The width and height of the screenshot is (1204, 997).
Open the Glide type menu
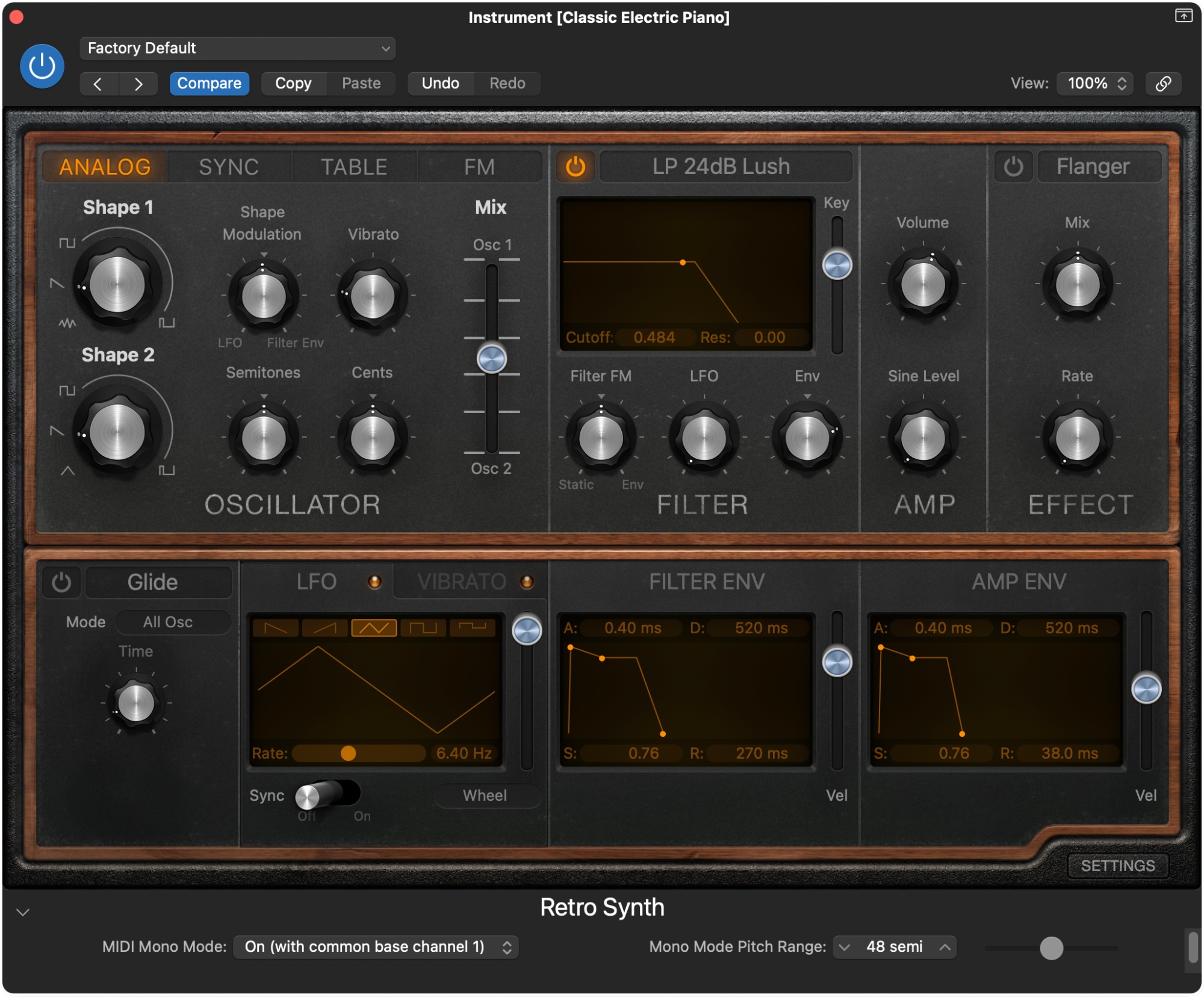tap(158, 582)
